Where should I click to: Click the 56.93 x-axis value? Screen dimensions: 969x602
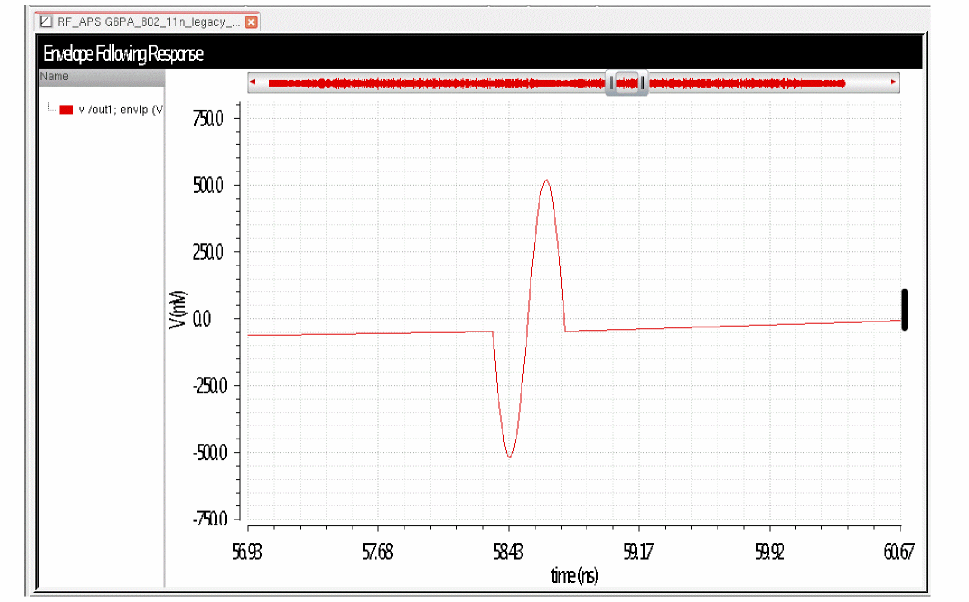tap(247, 552)
